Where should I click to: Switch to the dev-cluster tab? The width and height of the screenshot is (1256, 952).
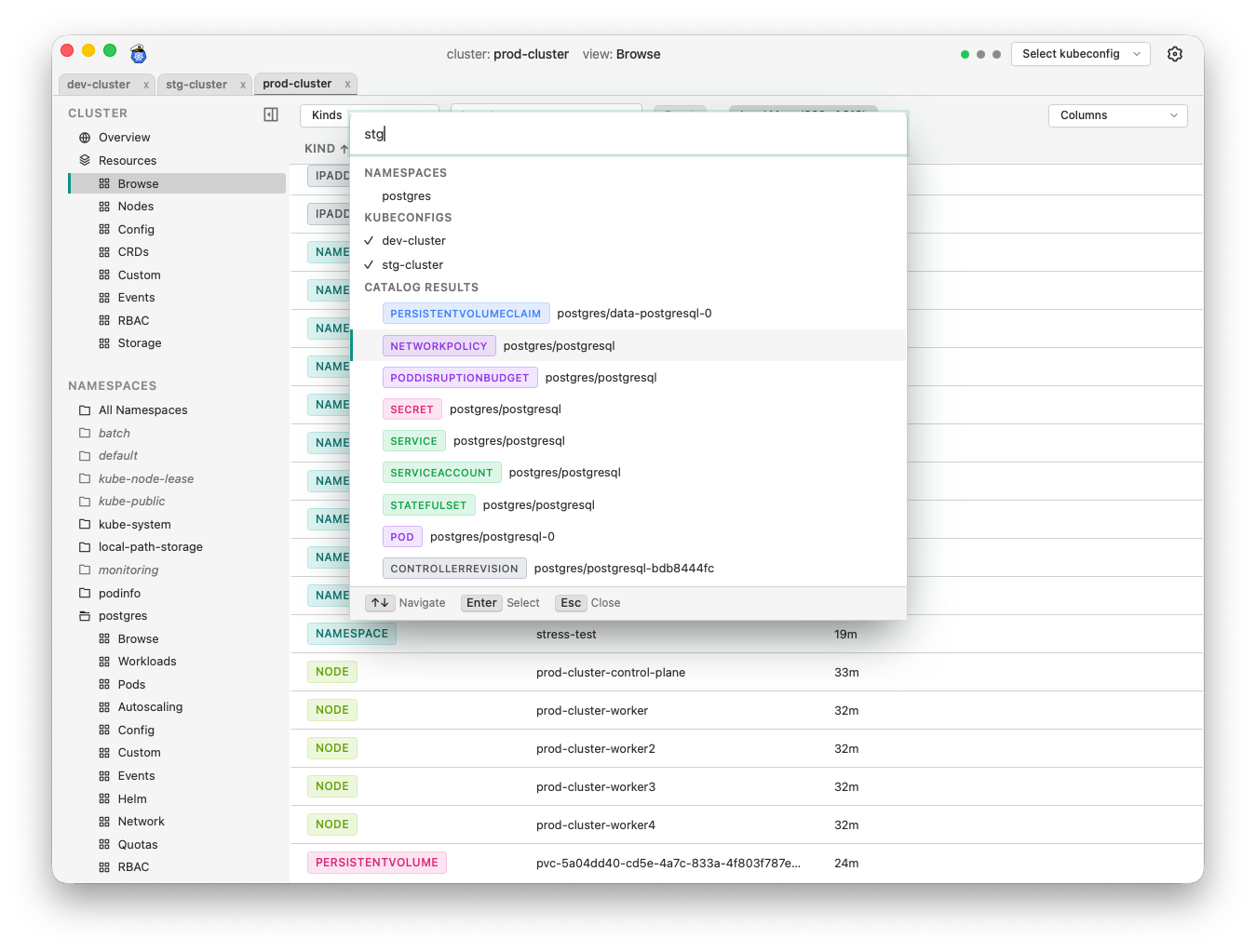pyautogui.click(x=99, y=85)
